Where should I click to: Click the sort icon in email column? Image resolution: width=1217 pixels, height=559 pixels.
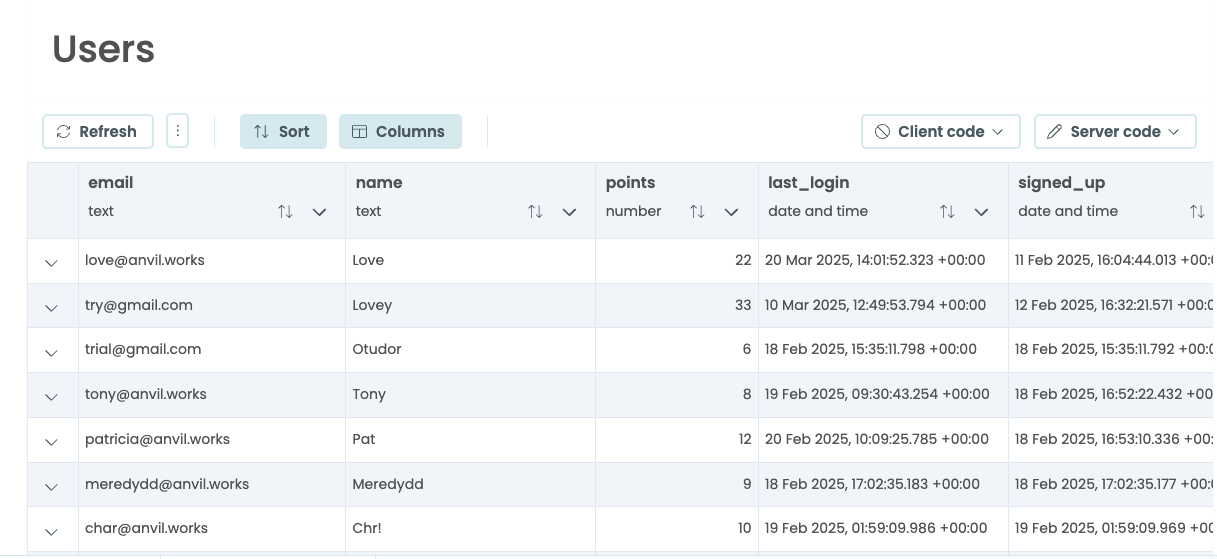point(285,212)
